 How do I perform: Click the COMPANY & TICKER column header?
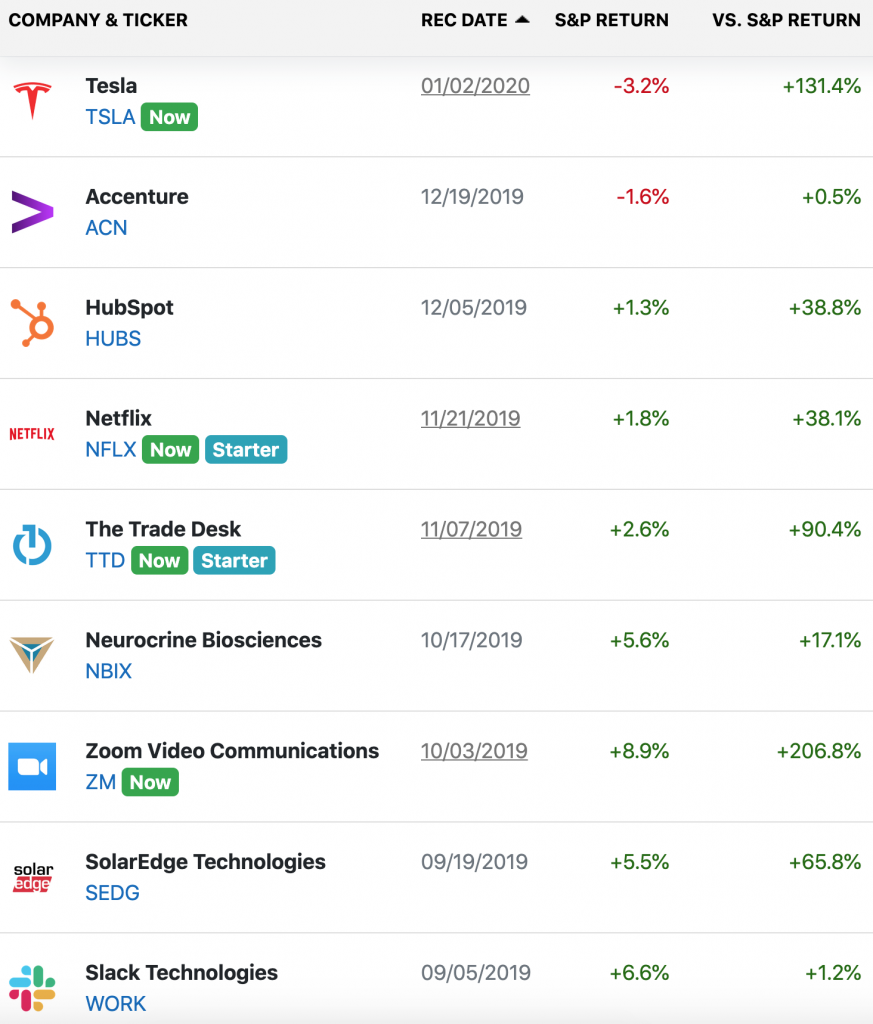point(98,20)
